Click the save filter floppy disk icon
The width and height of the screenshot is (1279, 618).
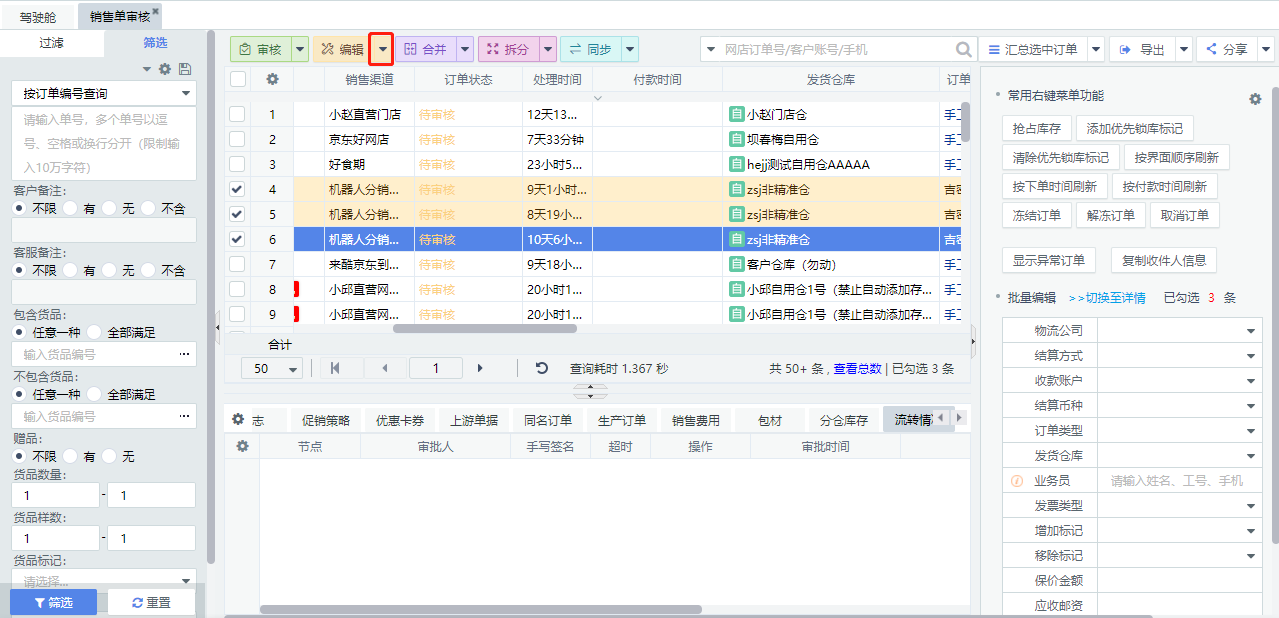point(184,69)
